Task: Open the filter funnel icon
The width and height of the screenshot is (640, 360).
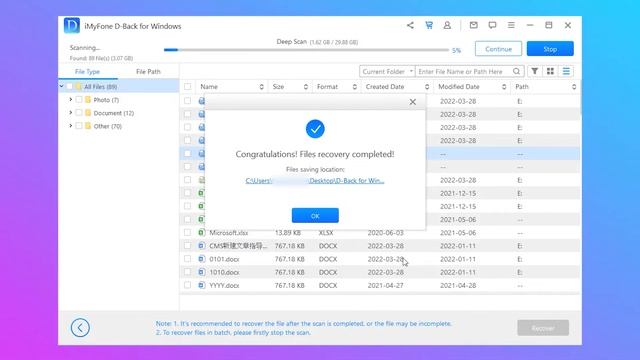Action: 534,71
